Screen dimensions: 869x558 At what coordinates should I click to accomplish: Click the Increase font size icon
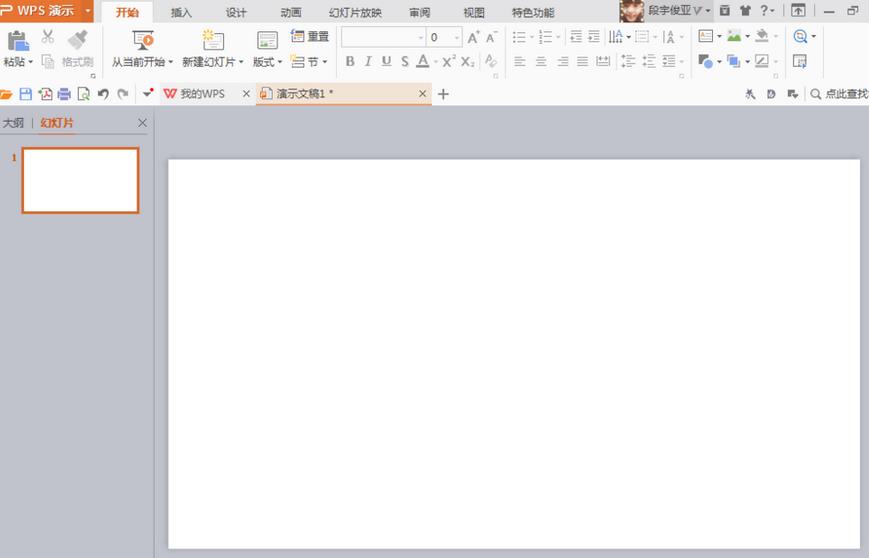pos(473,38)
